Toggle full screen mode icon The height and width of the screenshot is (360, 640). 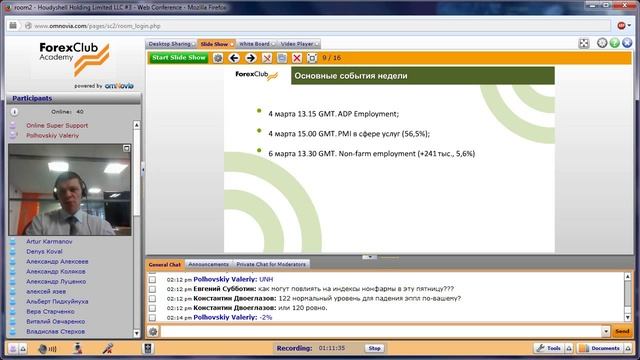pyautogui.click(x=584, y=43)
